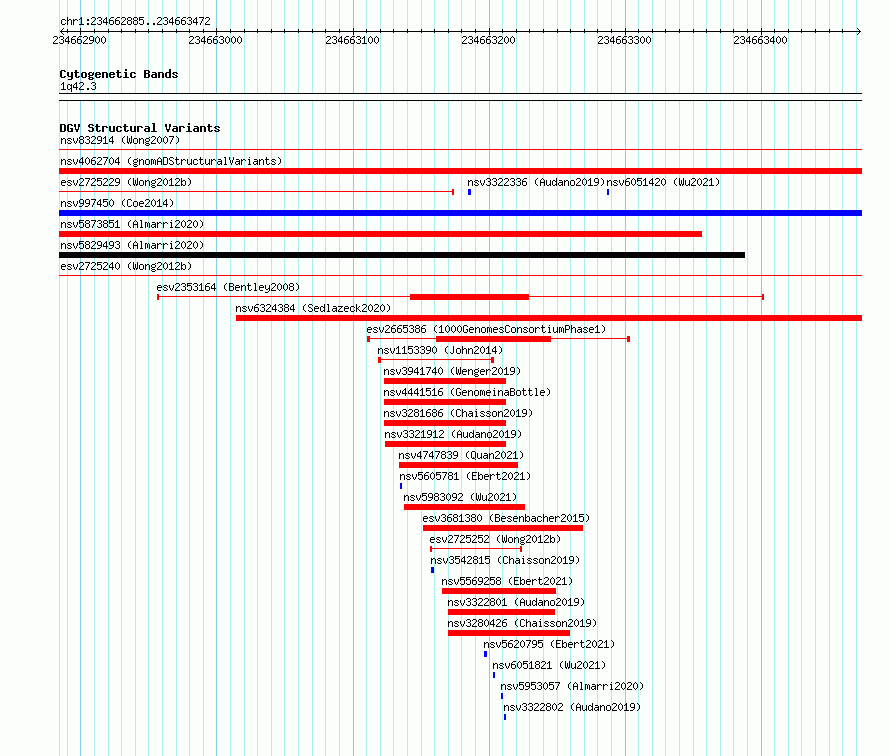Open nsv5983092 (Wu2021) label
The height and width of the screenshot is (756, 890).
pyautogui.click(x=460, y=497)
